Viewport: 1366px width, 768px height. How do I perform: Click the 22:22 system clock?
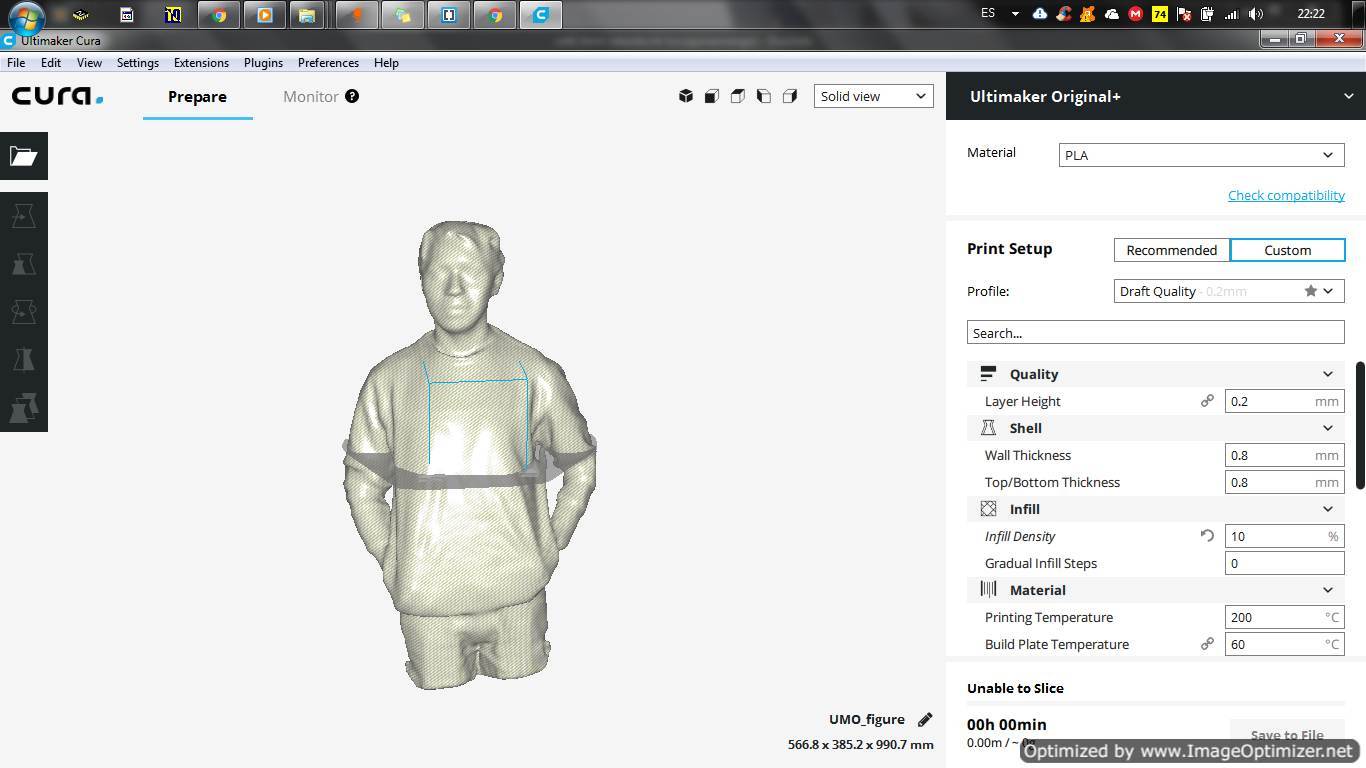click(x=1310, y=14)
